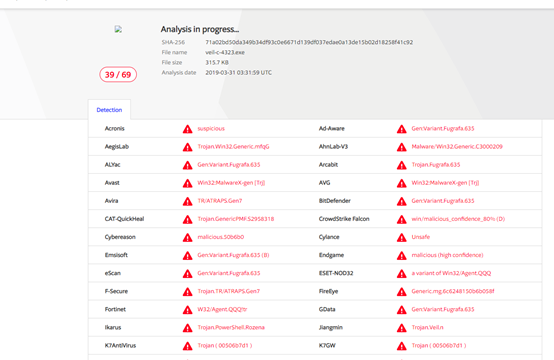Click the analysis date 2019-03-31 value
554x360 pixels.
[238, 72]
